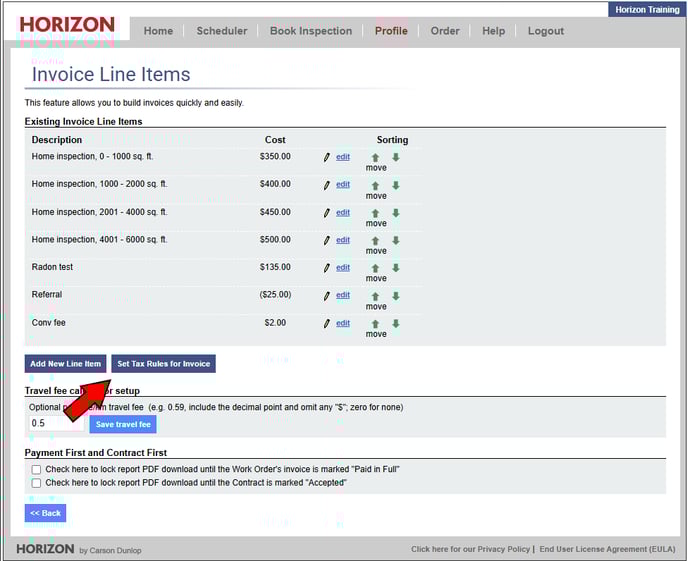Move down Home inspection 0 - 1000 item

pos(396,157)
